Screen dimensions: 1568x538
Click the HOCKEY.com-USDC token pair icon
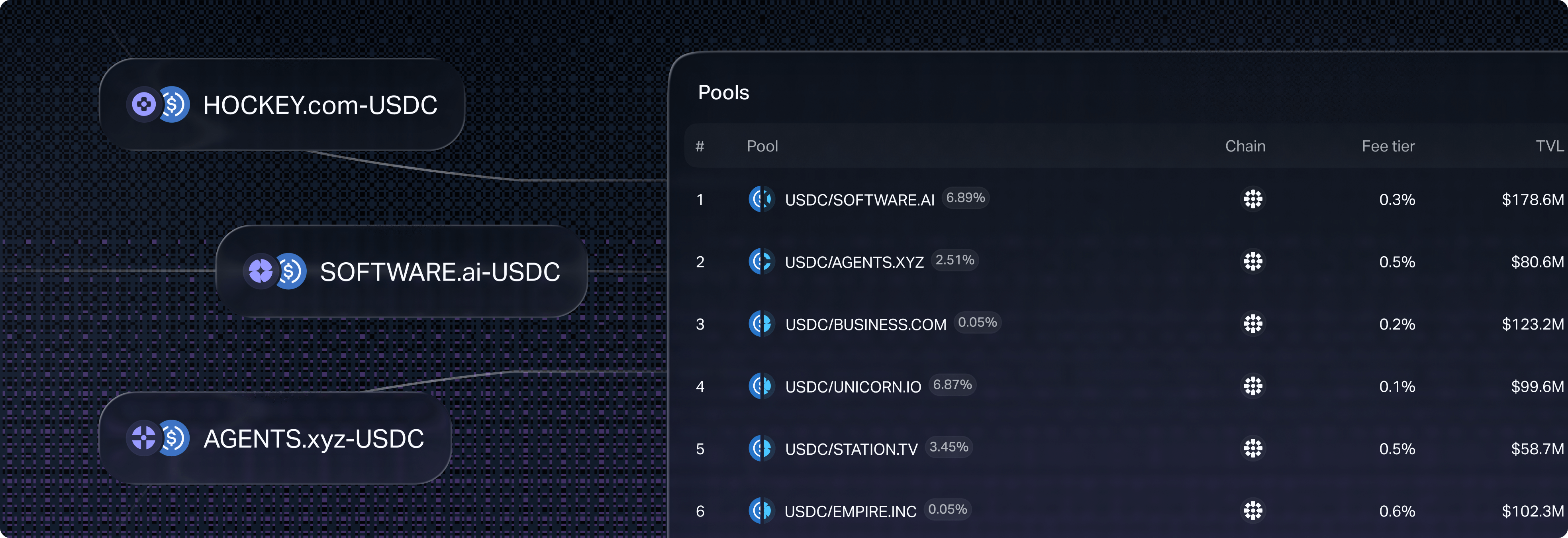158,105
